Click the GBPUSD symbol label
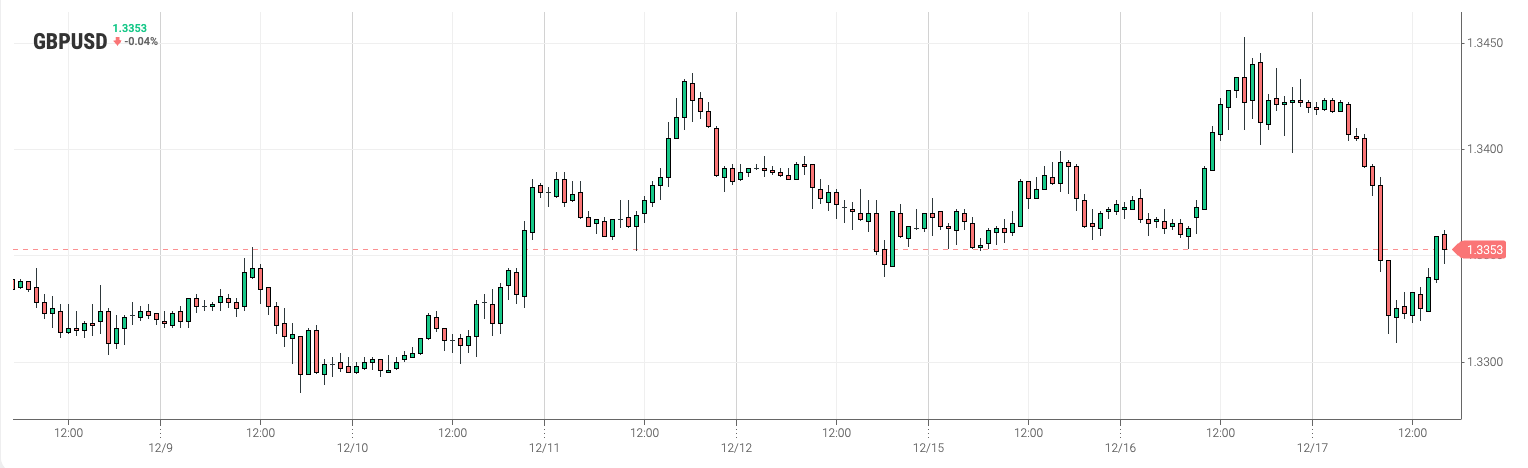The height and width of the screenshot is (468, 1528). coord(70,41)
